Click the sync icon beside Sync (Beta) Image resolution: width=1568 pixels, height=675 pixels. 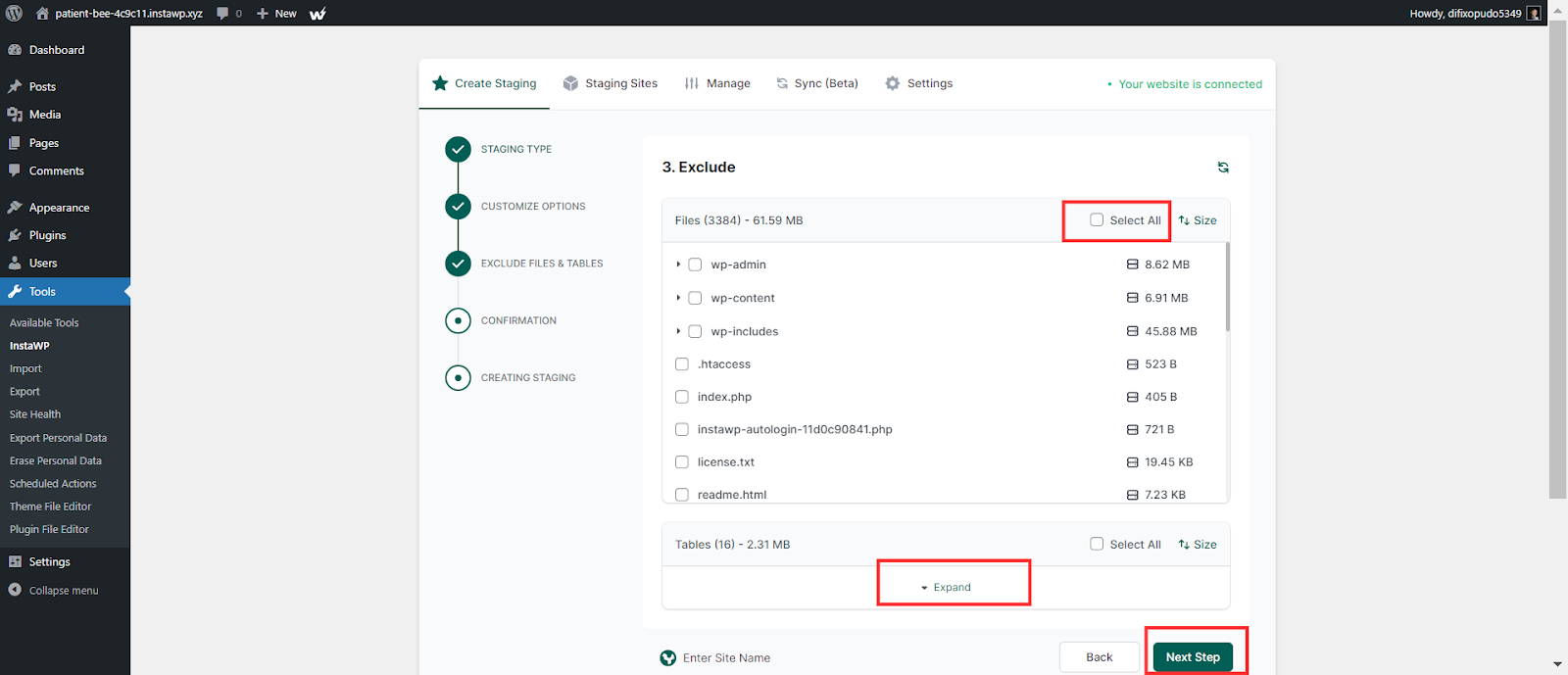(782, 83)
